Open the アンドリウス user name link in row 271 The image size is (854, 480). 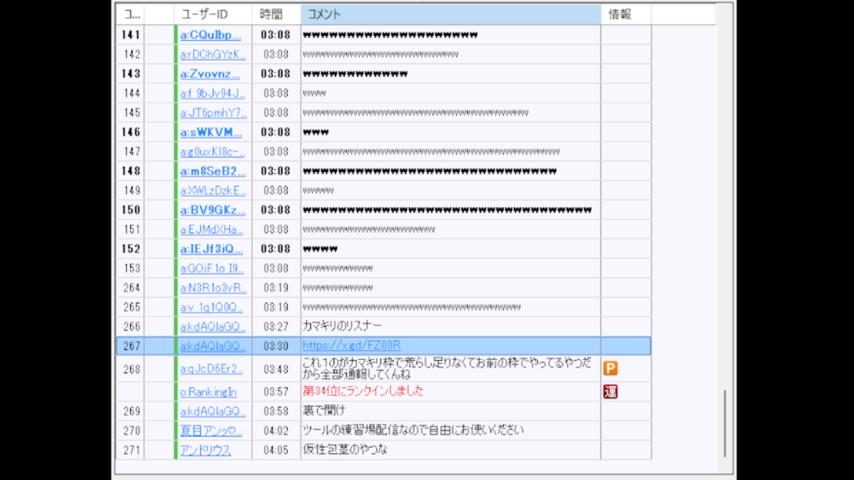click(205, 450)
